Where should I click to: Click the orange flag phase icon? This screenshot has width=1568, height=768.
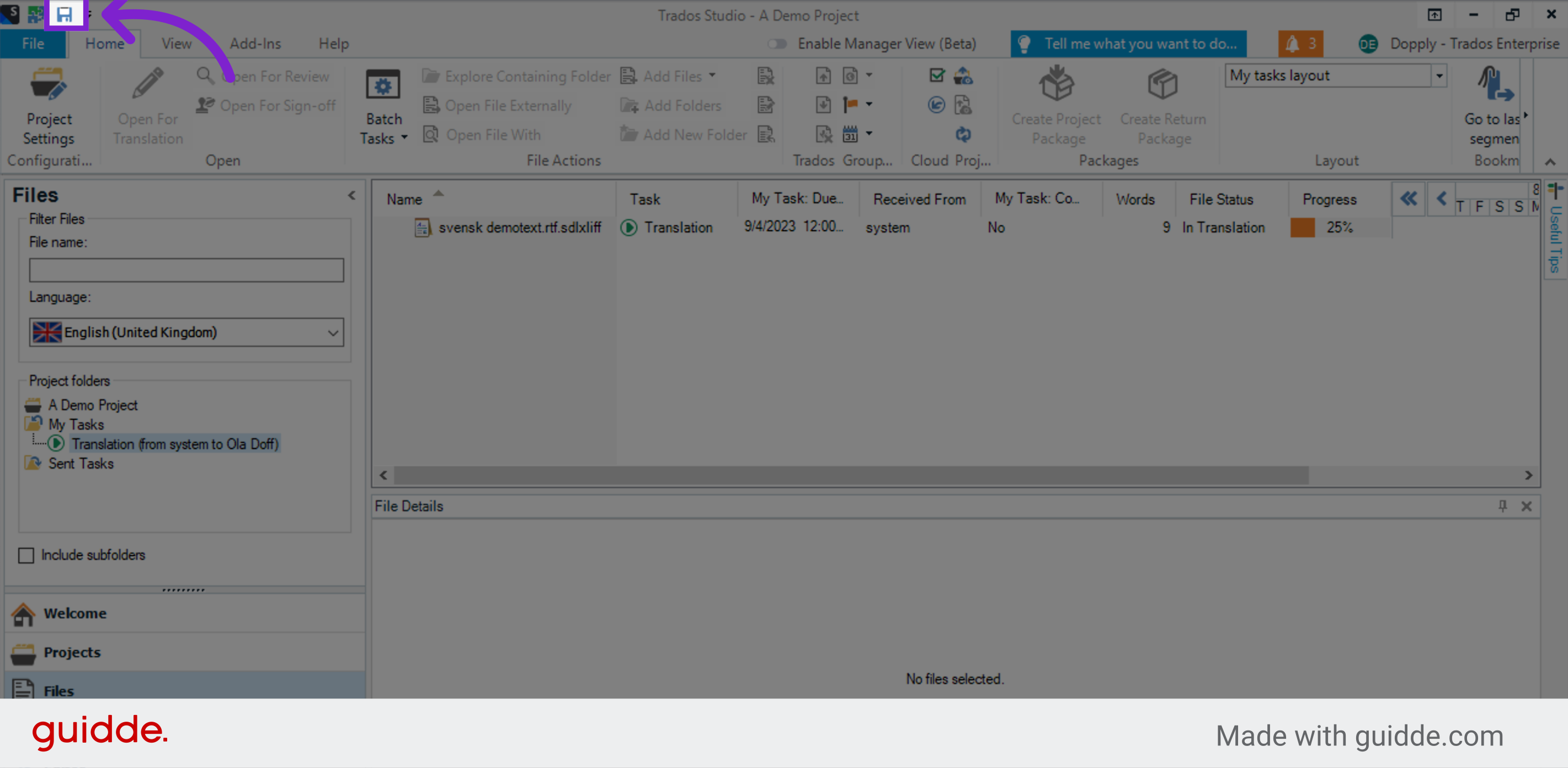[850, 105]
